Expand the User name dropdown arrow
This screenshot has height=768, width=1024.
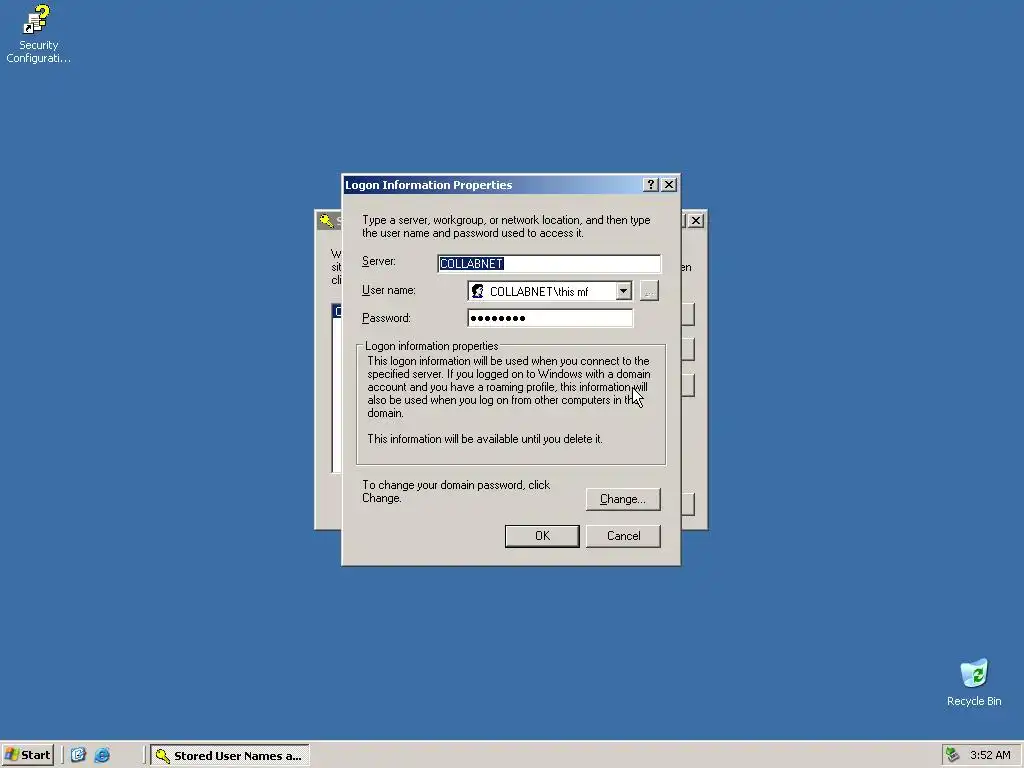[x=623, y=291]
